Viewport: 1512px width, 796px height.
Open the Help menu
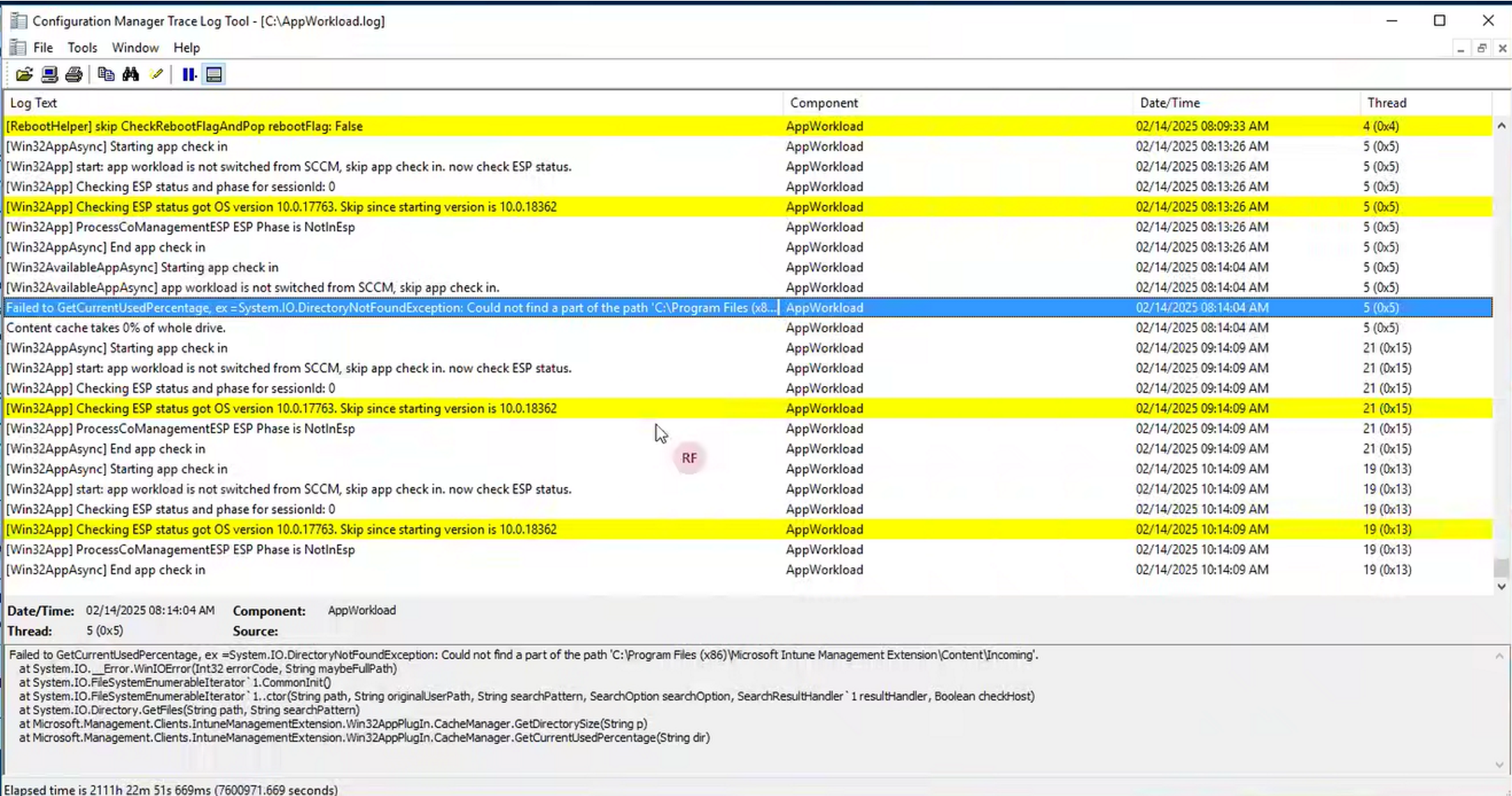187,47
